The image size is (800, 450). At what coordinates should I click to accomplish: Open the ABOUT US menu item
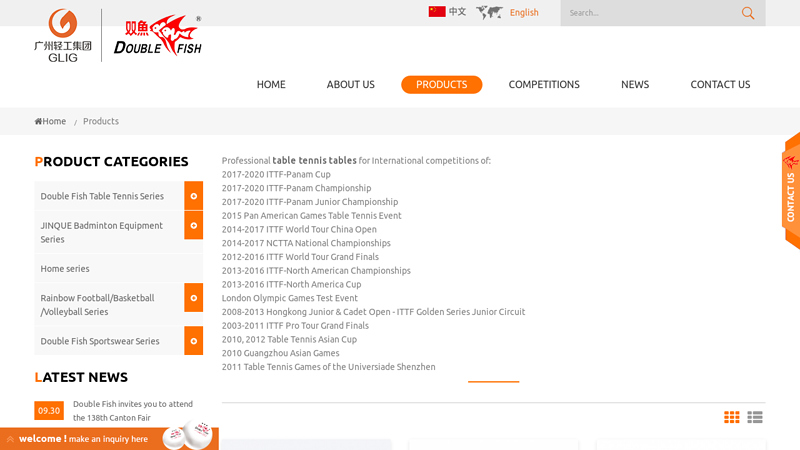click(351, 85)
